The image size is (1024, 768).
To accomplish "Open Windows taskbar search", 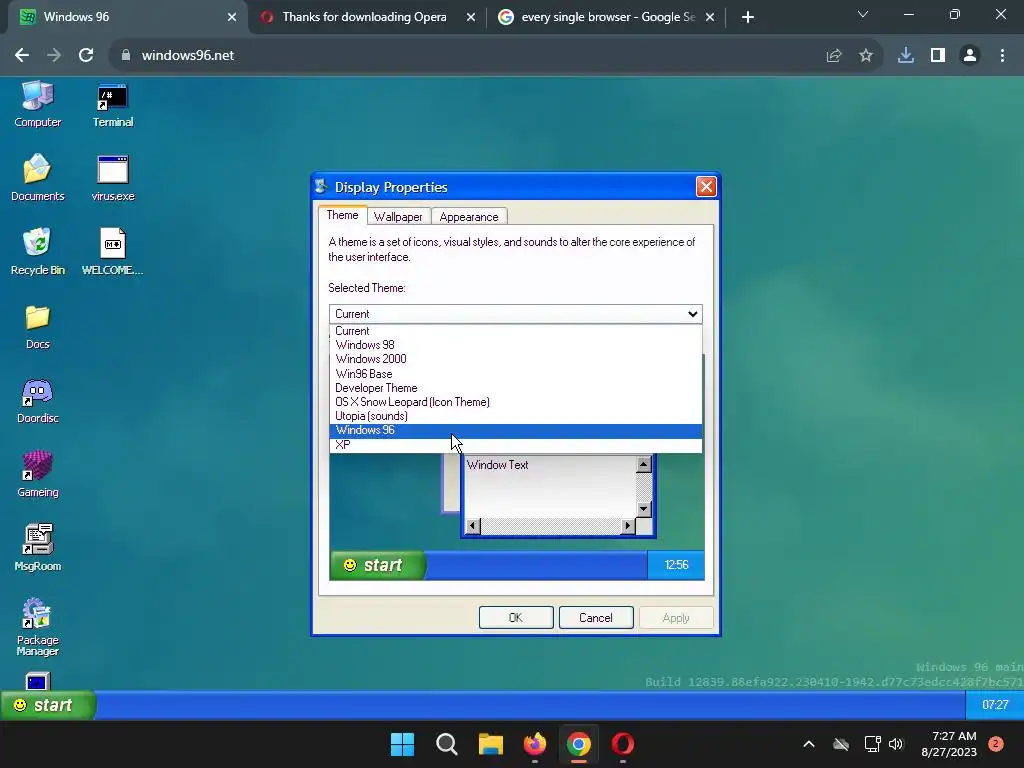I will coord(447,744).
